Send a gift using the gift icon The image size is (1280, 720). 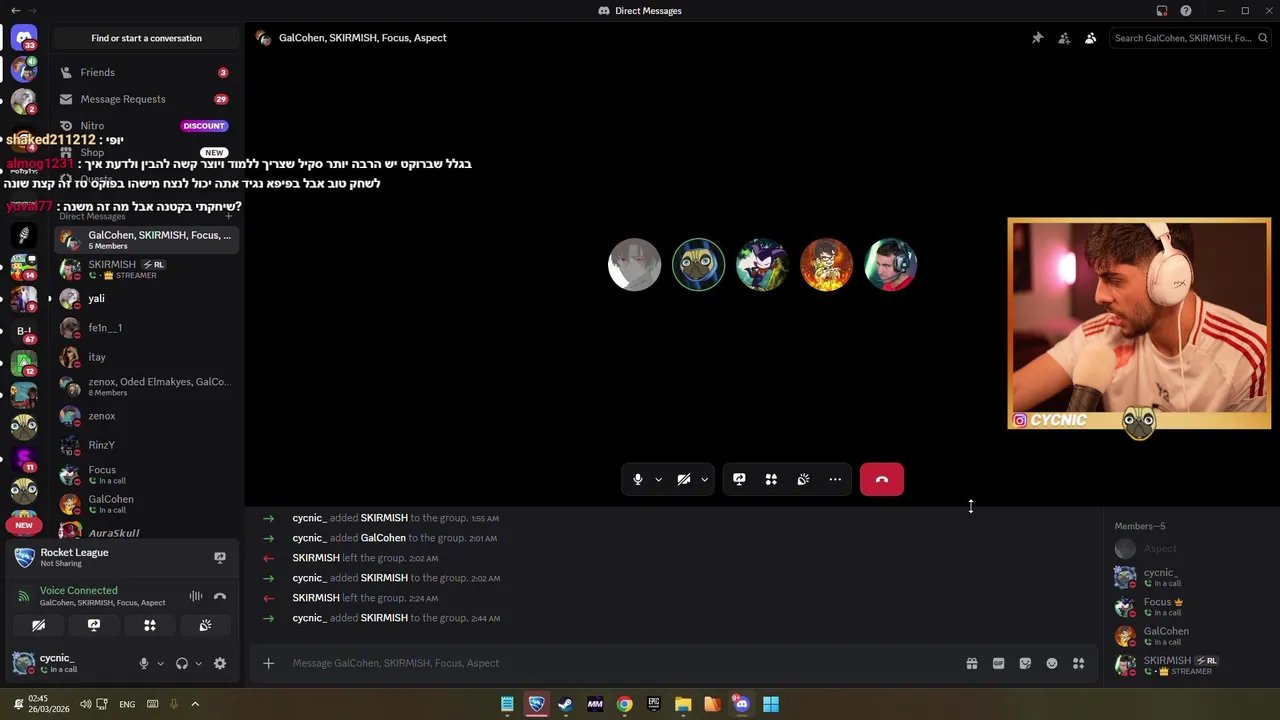[971, 663]
